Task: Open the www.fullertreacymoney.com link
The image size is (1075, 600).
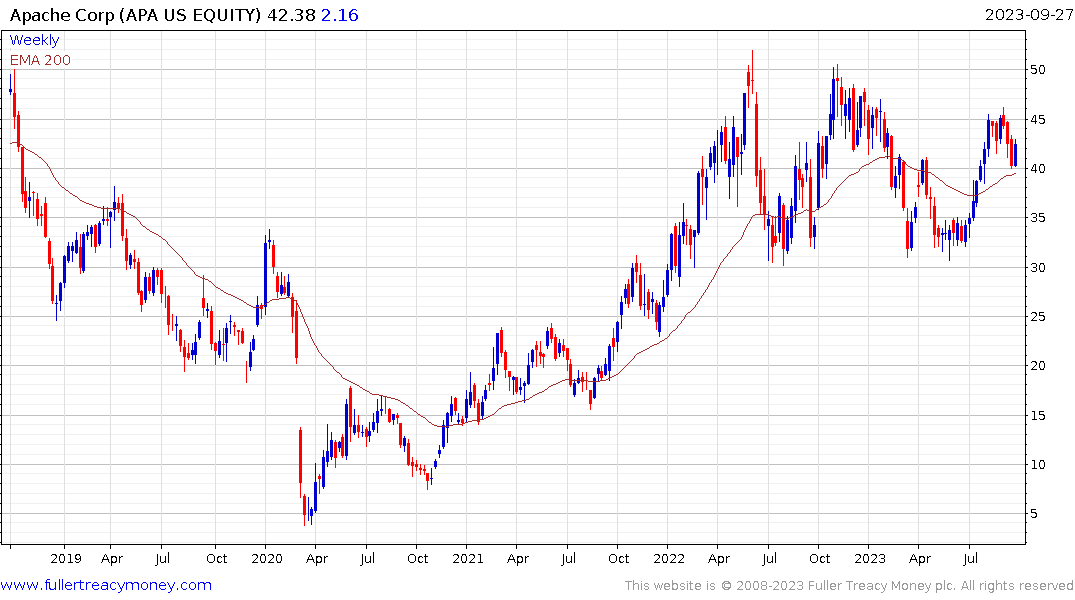Action: coord(106,585)
